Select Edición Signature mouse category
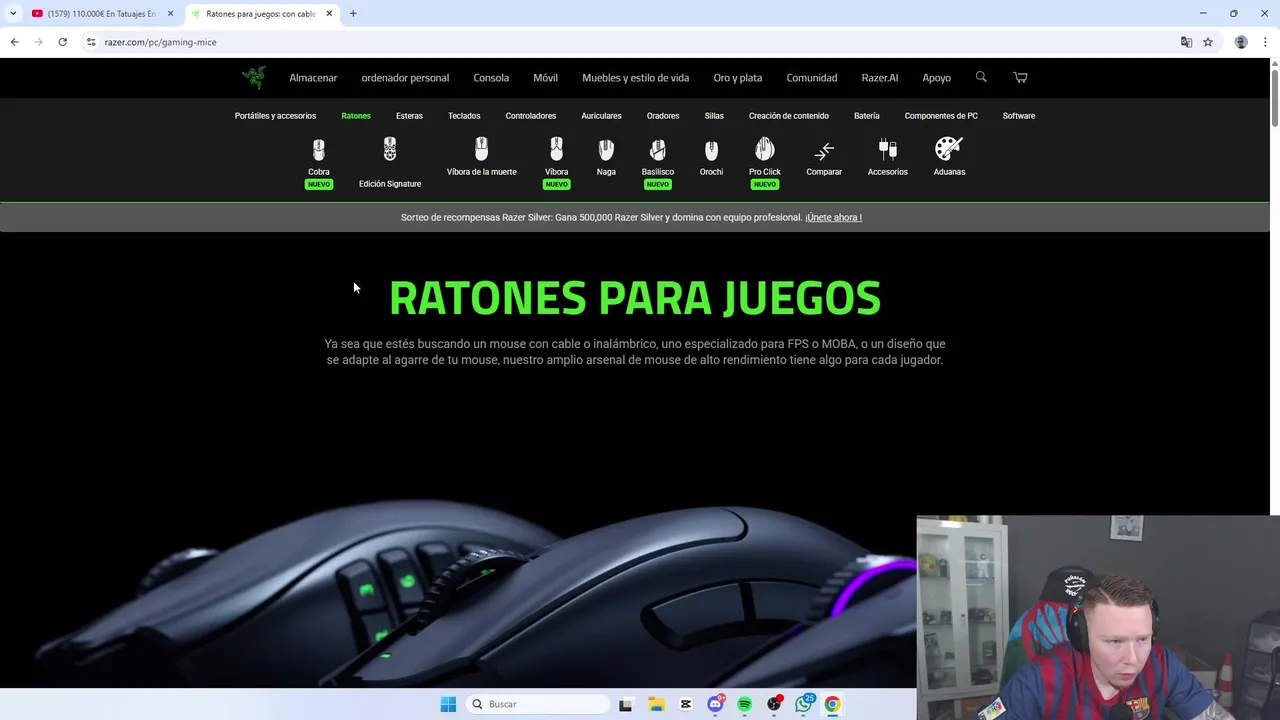 (390, 163)
